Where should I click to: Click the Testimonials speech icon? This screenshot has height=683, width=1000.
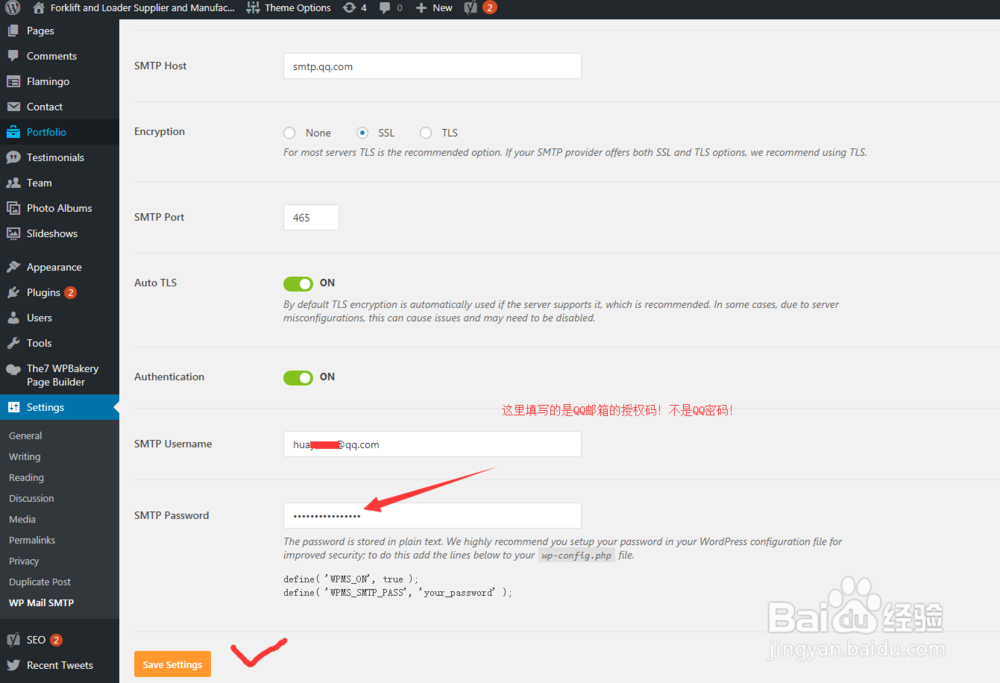[x=13, y=158]
